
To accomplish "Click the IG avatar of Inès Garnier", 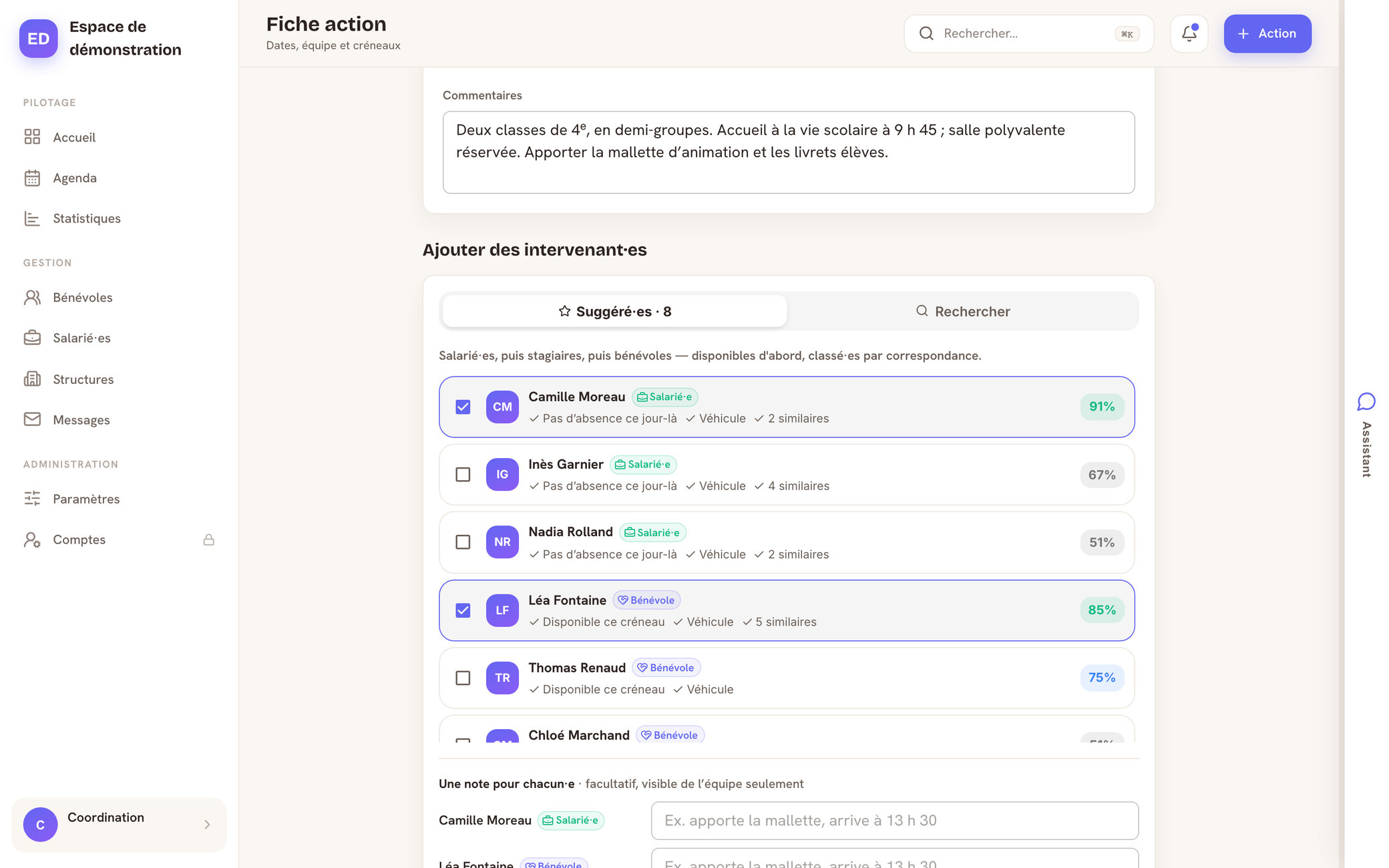I will [502, 474].
